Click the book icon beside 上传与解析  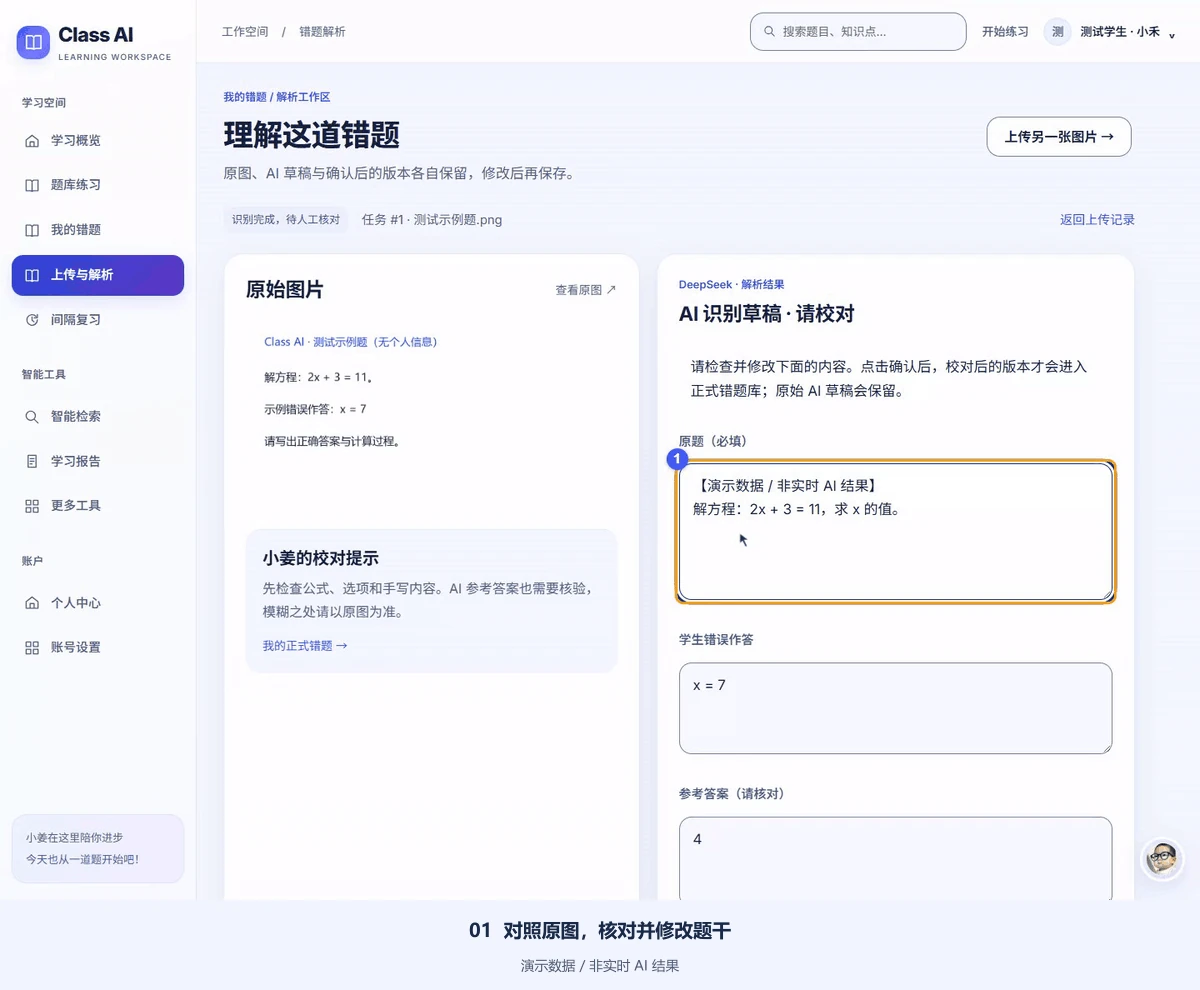coord(32,275)
